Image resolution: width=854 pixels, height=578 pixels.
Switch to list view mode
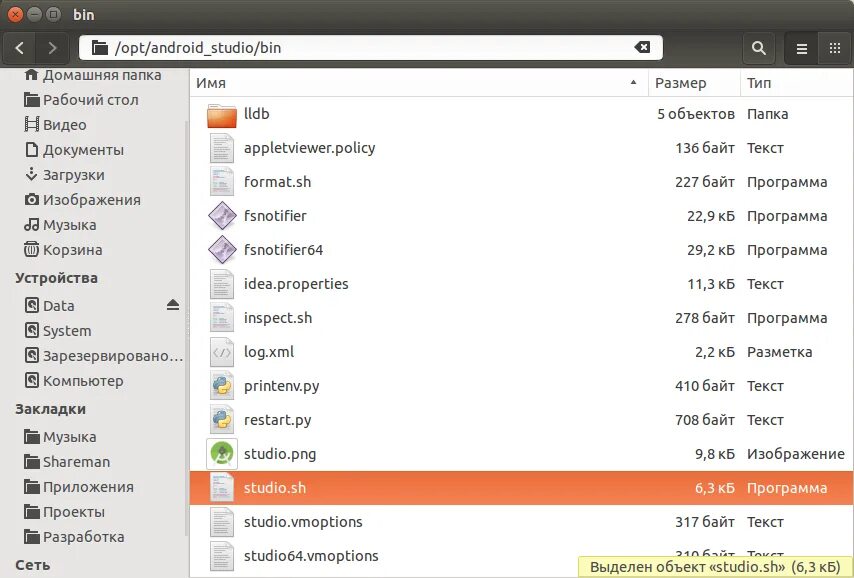[x=801, y=47]
